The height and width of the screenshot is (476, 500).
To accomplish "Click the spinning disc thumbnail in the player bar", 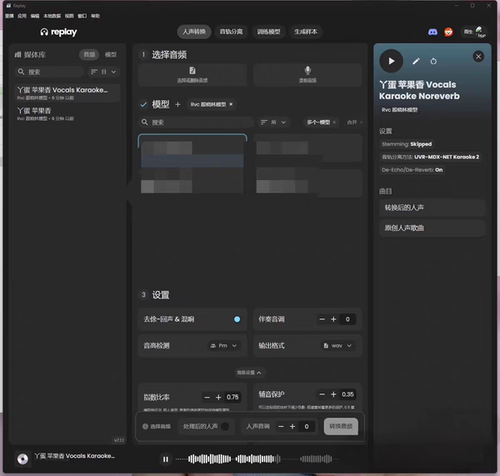I will pos(23,459).
